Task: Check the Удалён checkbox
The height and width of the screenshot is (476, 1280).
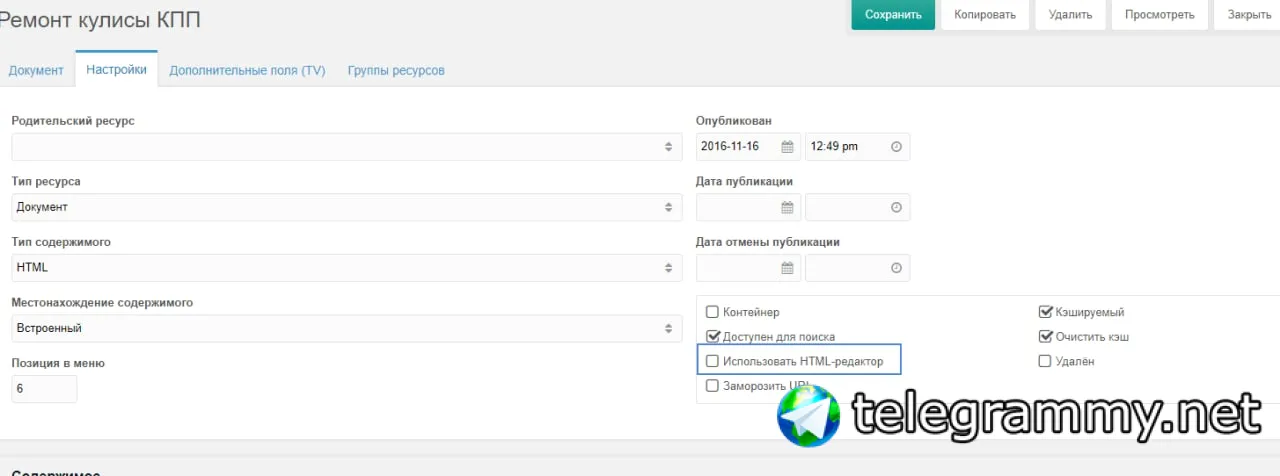Action: [x=1045, y=361]
